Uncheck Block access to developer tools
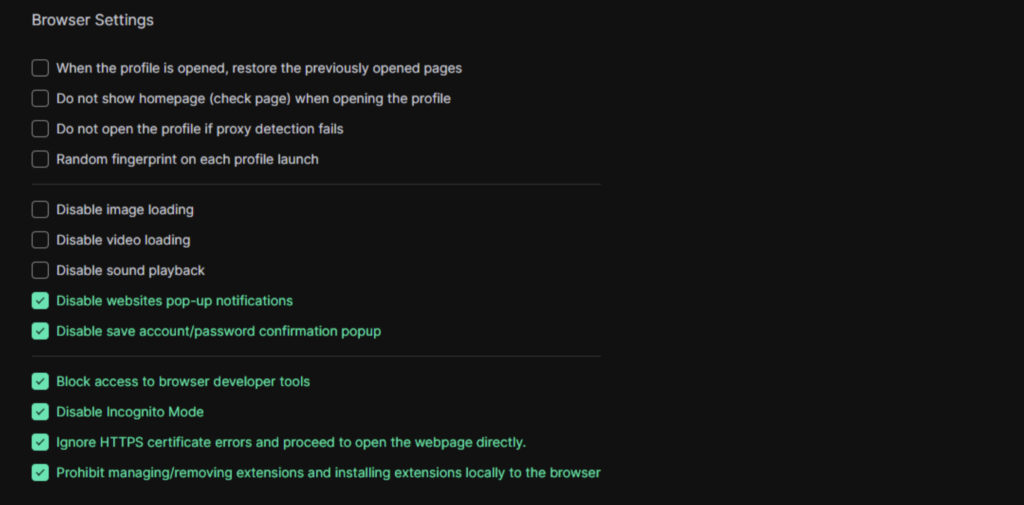The width and height of the screenshot is (1024, 505). click(40, 381)
